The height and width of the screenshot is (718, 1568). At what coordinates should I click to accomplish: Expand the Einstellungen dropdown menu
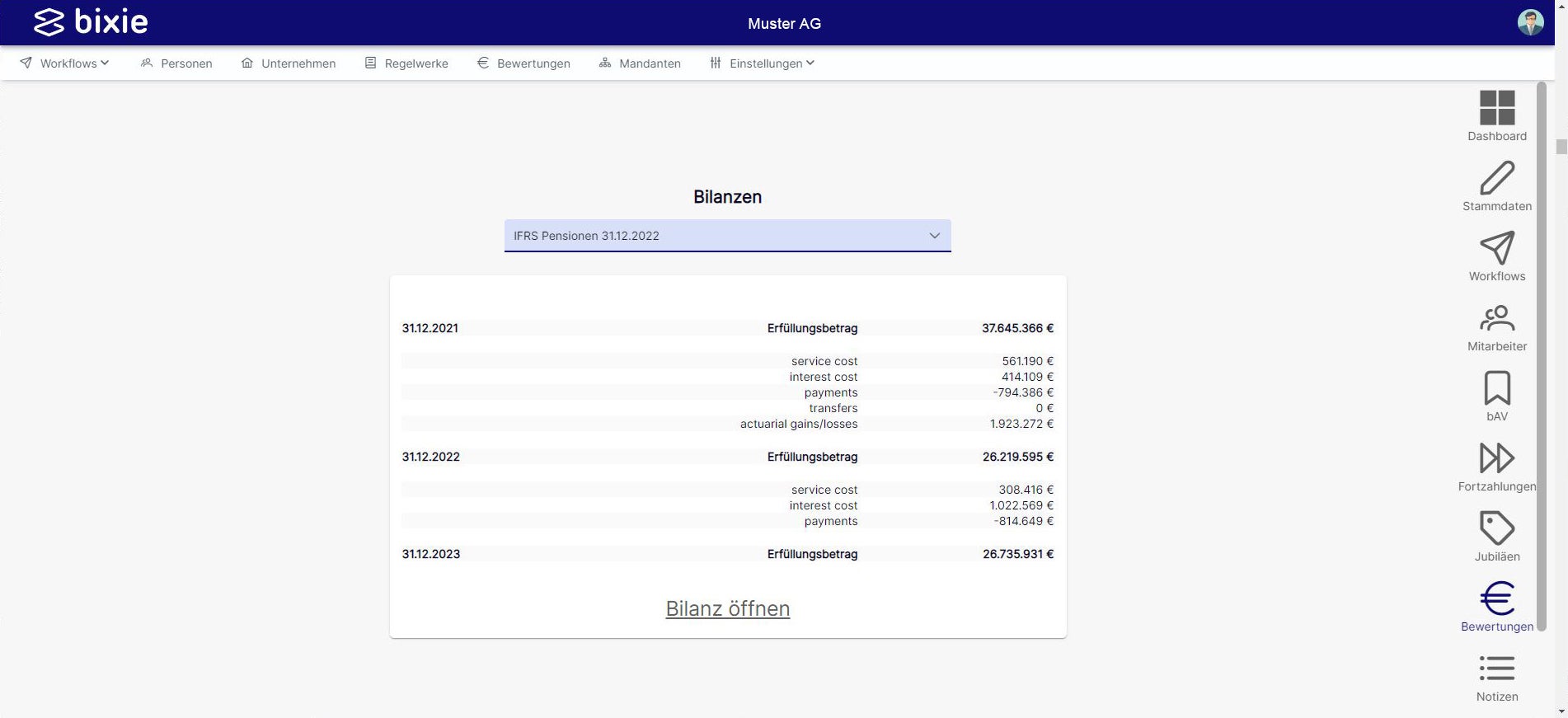coord(763,63)
